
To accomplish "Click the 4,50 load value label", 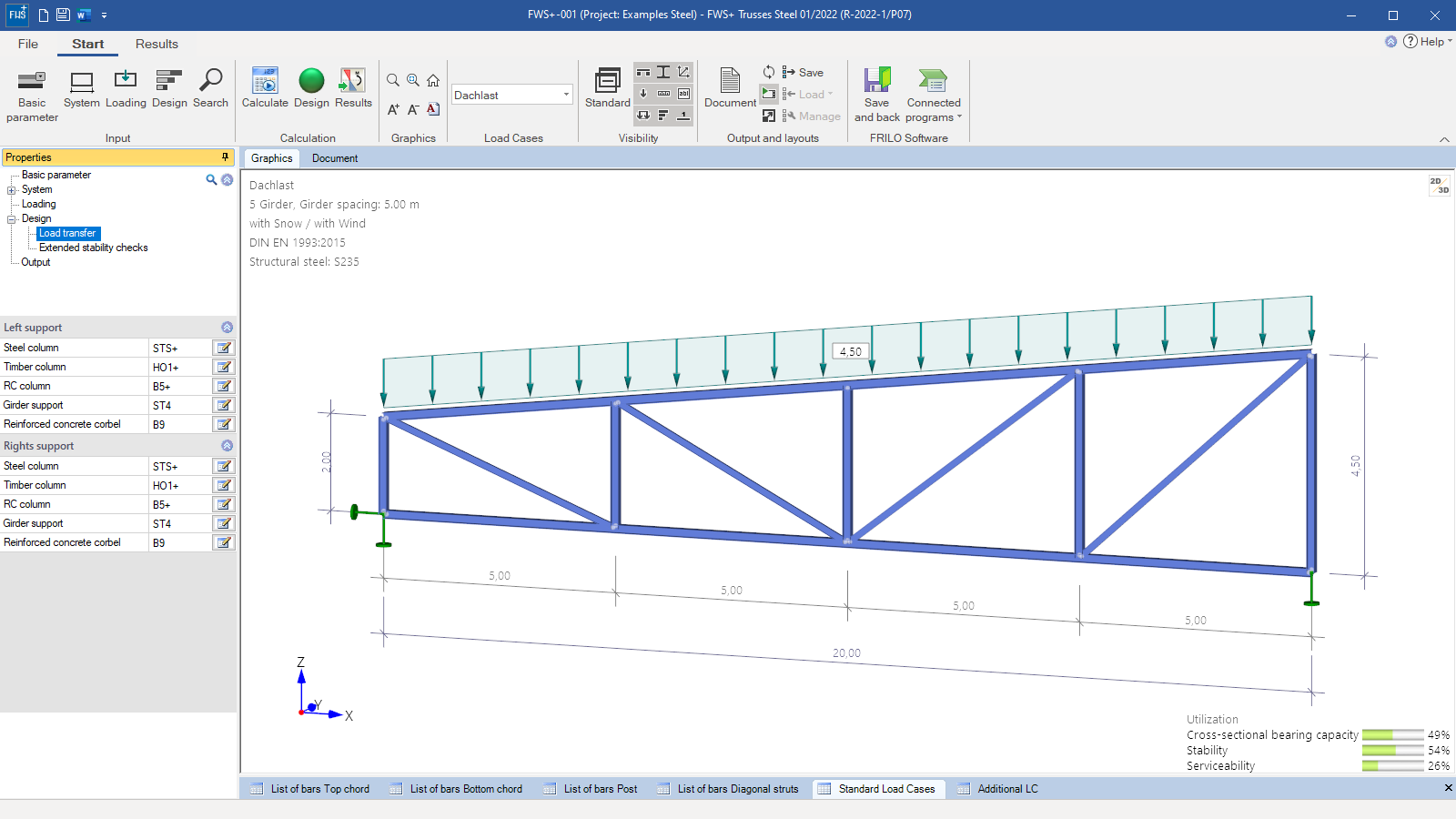I will tap(851, 351).
